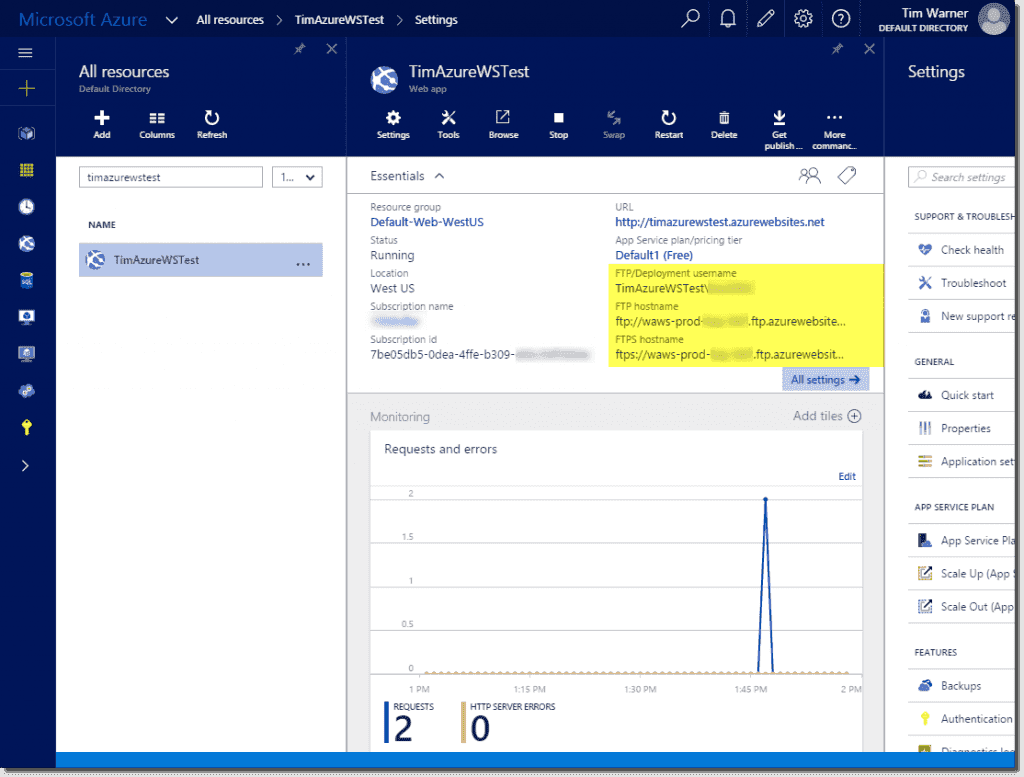Open SQL databases icon in sidebar
This screenshot has height=777, width=1024.
point(26,281)
